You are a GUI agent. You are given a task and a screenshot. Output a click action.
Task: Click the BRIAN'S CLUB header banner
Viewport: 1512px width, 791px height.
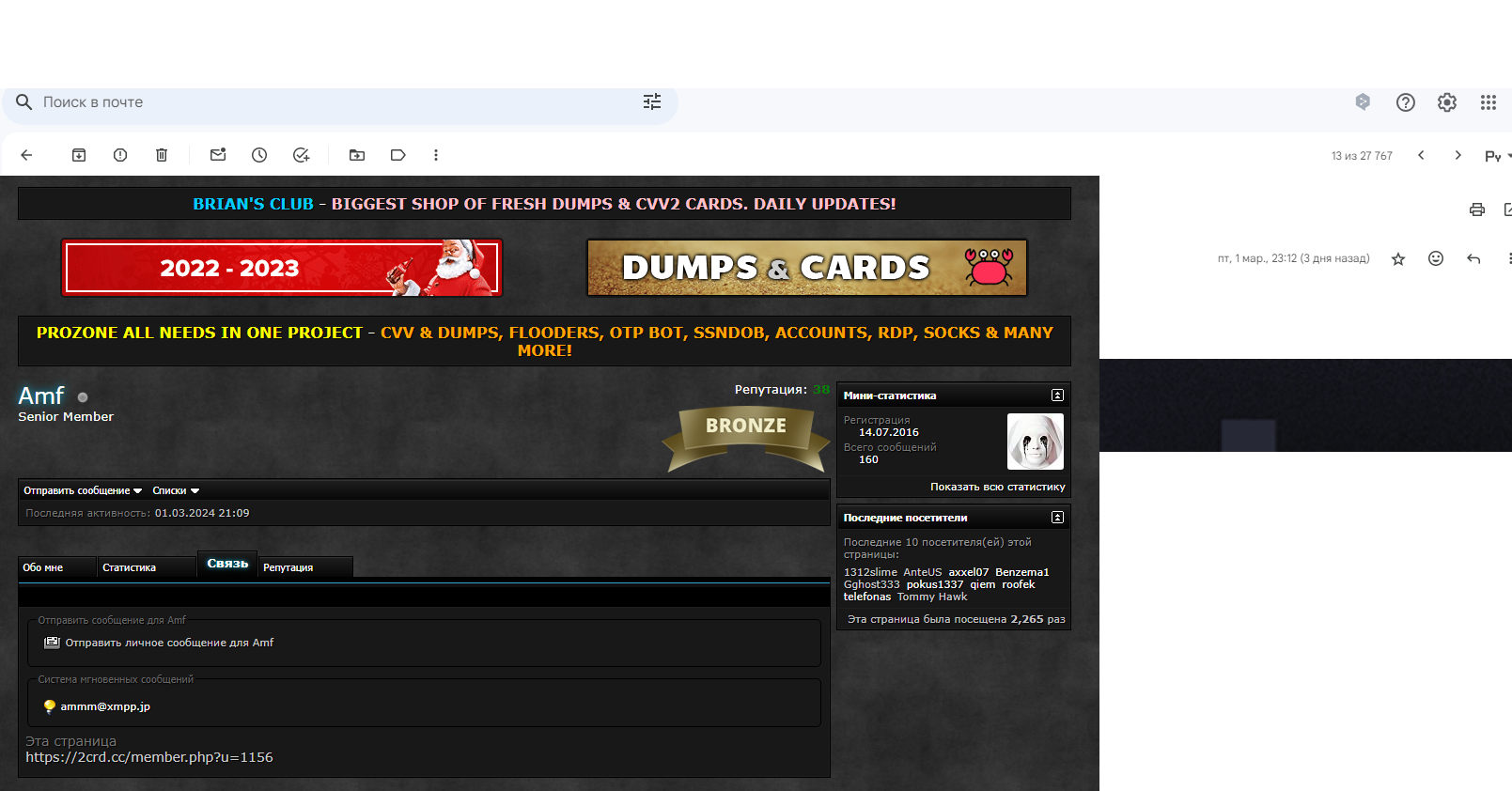click(544, 204)
